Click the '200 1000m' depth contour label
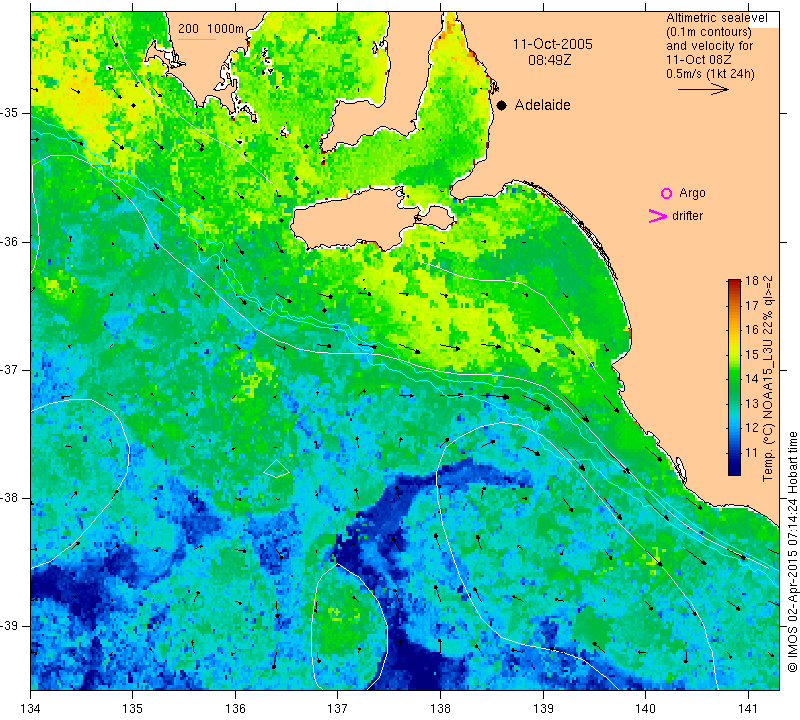The image size is (800, 720). click(x=211, y=29)
